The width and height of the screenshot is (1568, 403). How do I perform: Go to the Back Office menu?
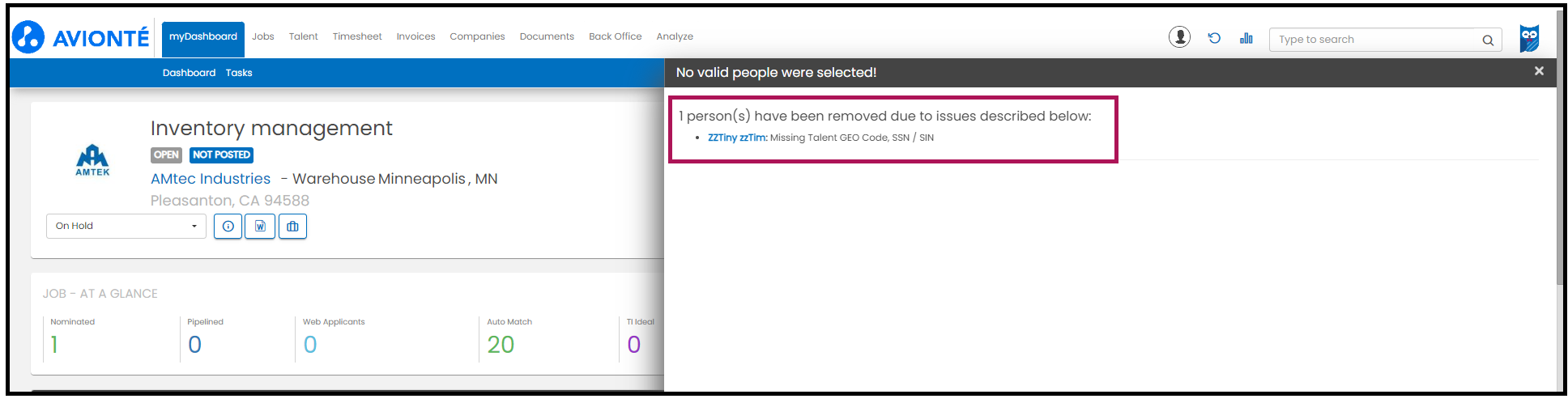coord(615,36)
